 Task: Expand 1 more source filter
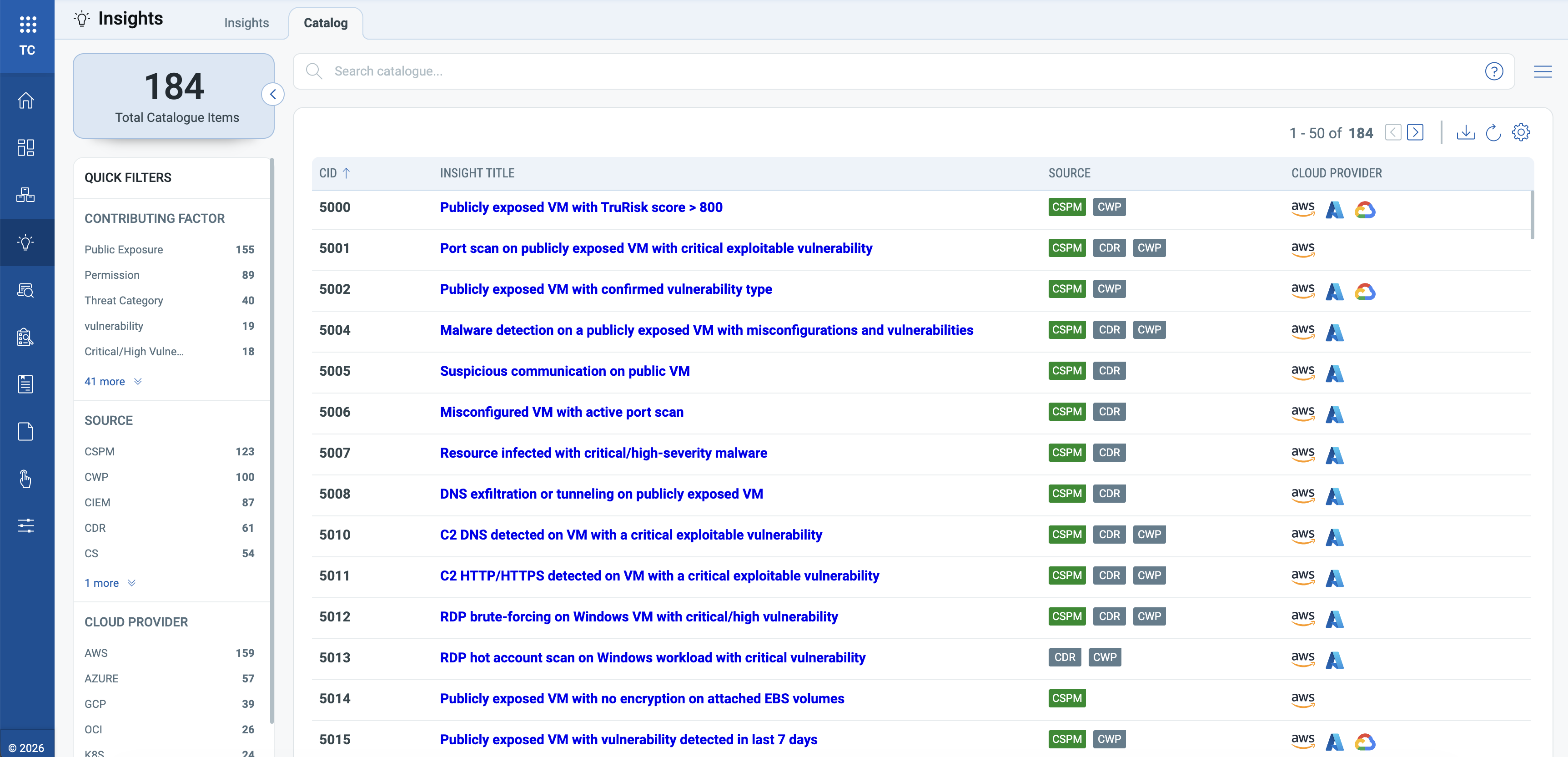point(110,583)
